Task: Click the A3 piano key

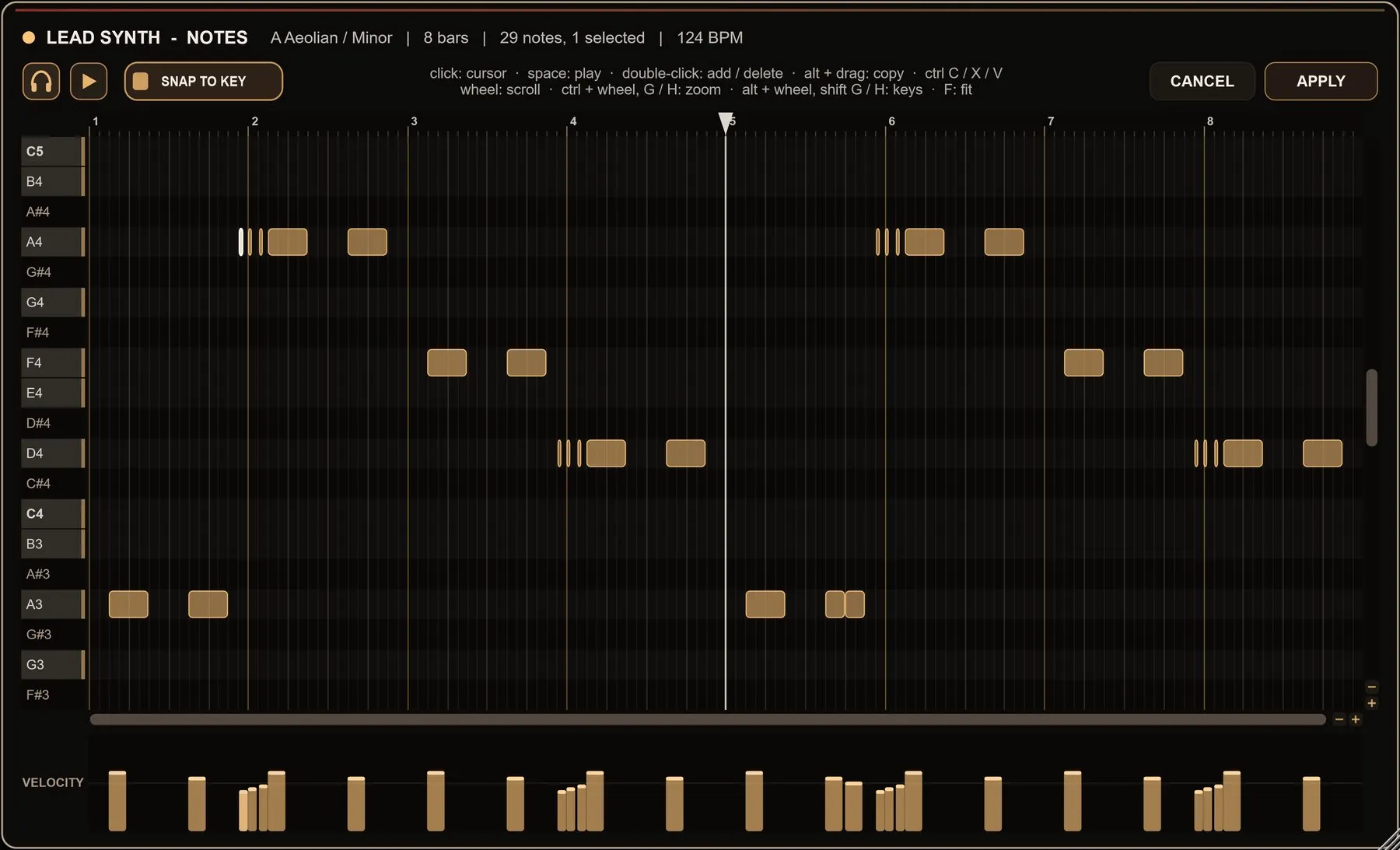Action: click(53, 604)
